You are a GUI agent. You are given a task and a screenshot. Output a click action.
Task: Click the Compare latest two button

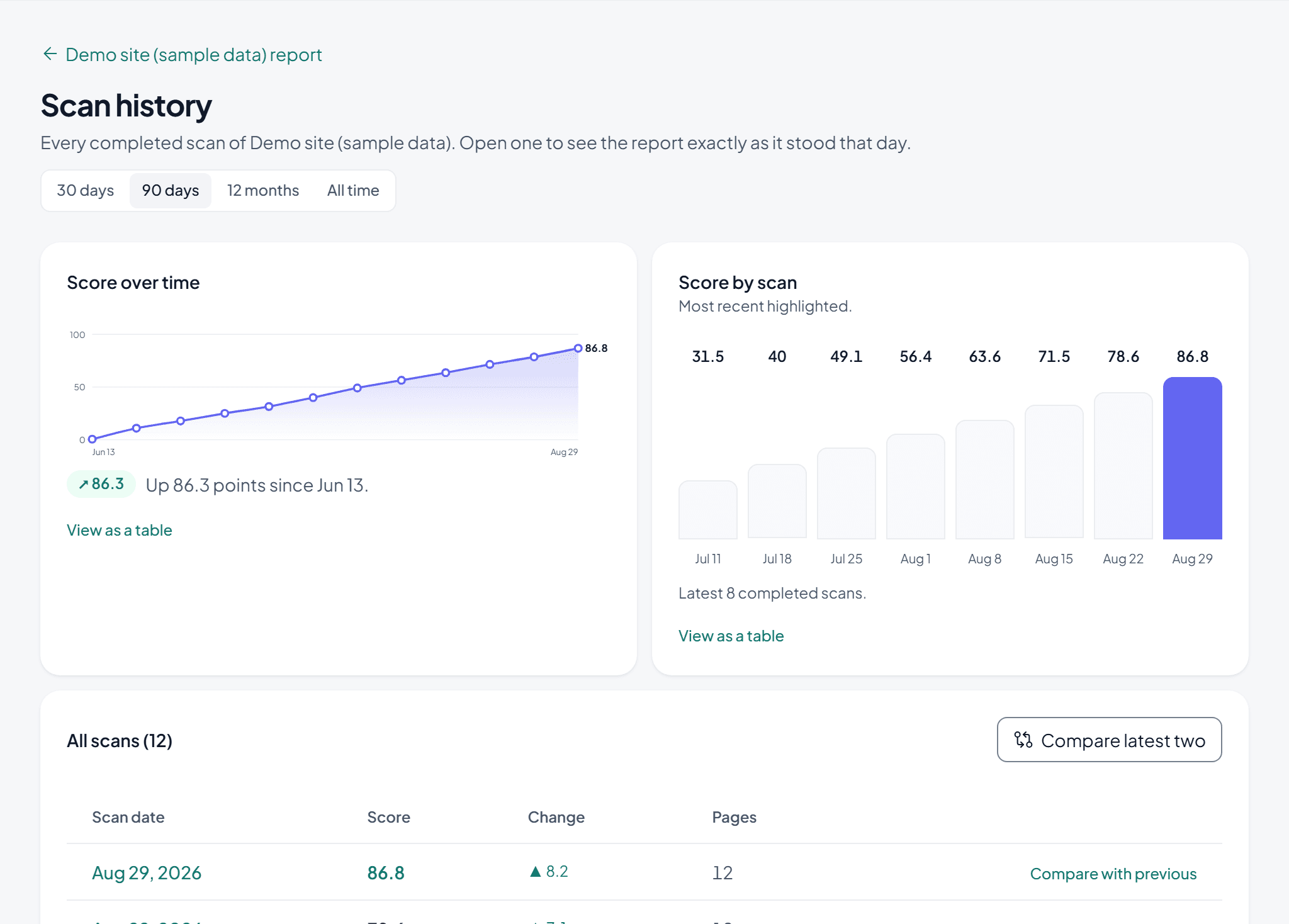pos(1110,740)
